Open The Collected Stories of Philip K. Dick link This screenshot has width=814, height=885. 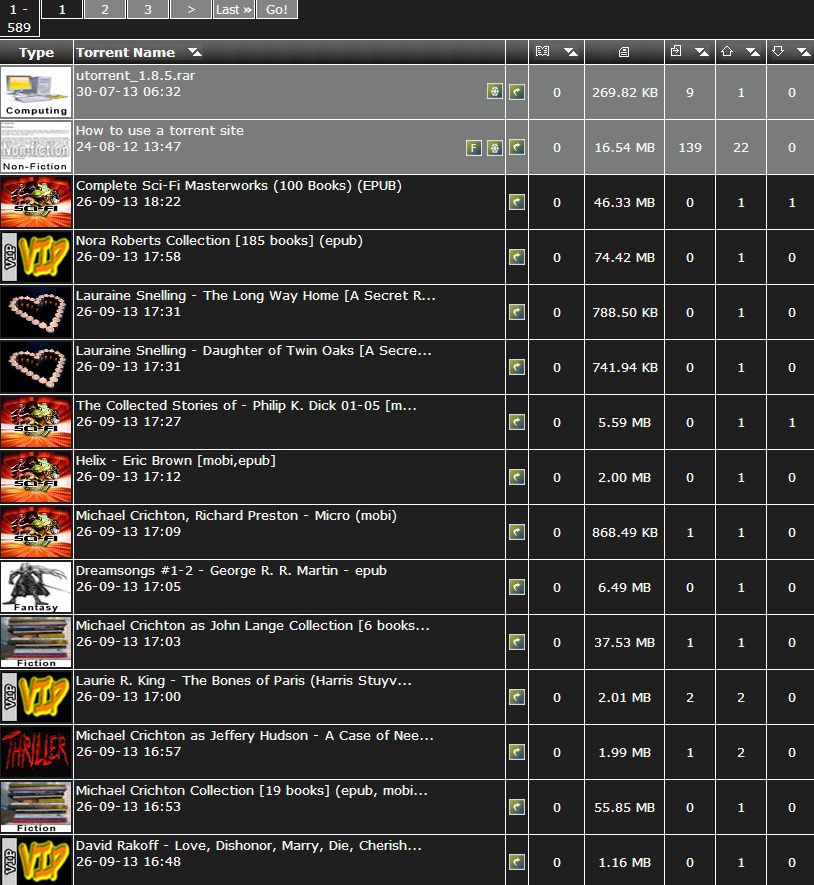point(246,406)
